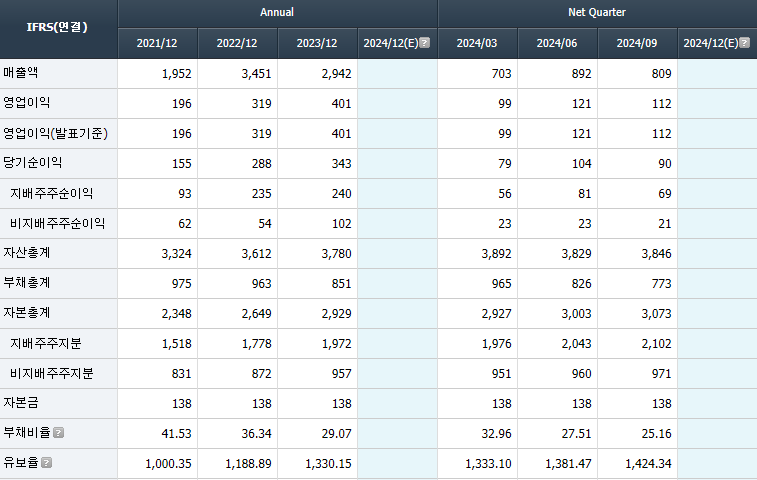Select the 자산총계 row label
The height and width of the screenshot is (480, 757).
[27, 253]
